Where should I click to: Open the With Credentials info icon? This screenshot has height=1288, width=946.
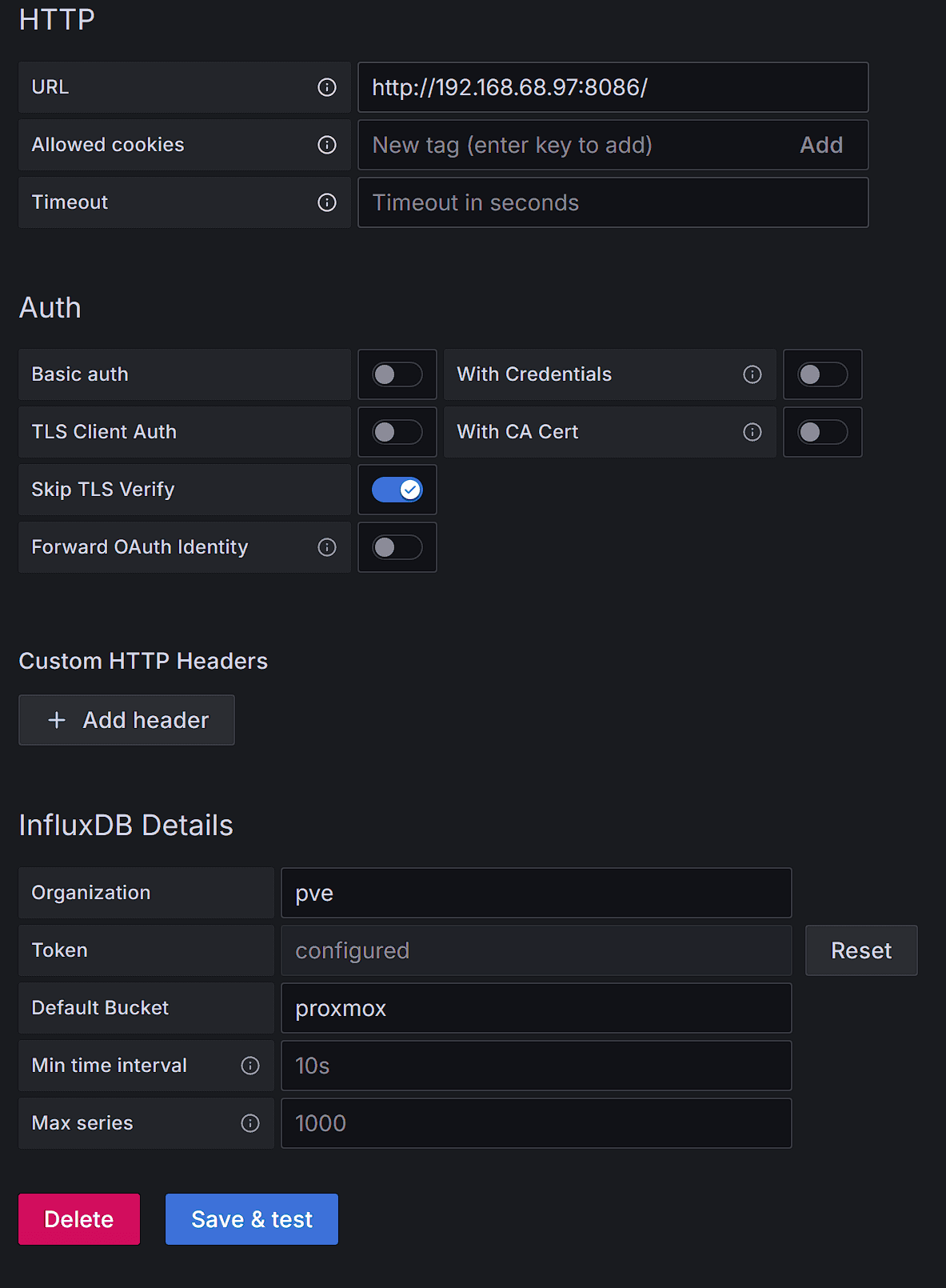point(752,374)
